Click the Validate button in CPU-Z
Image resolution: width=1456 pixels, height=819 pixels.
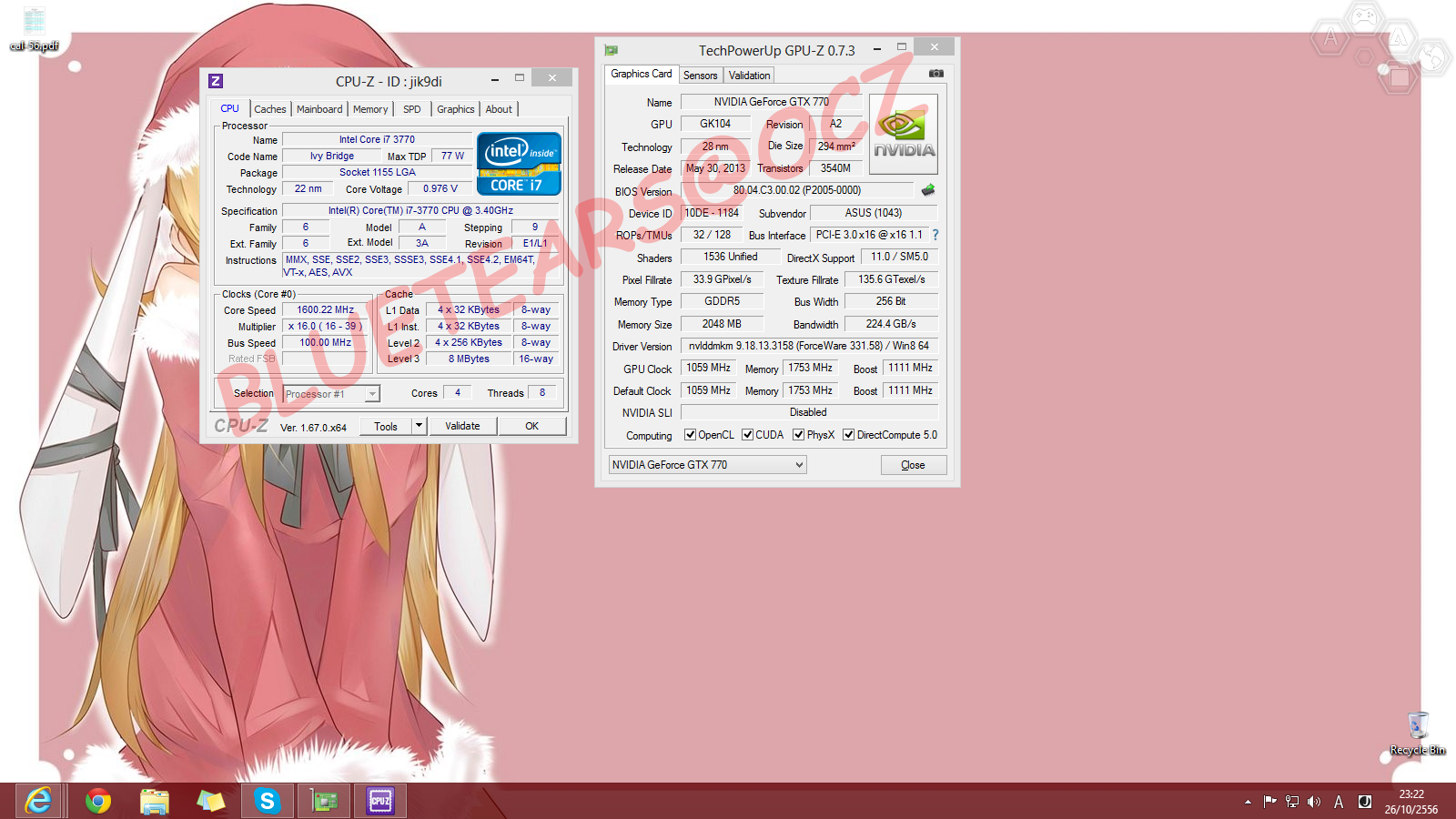[x=462, y=426]
